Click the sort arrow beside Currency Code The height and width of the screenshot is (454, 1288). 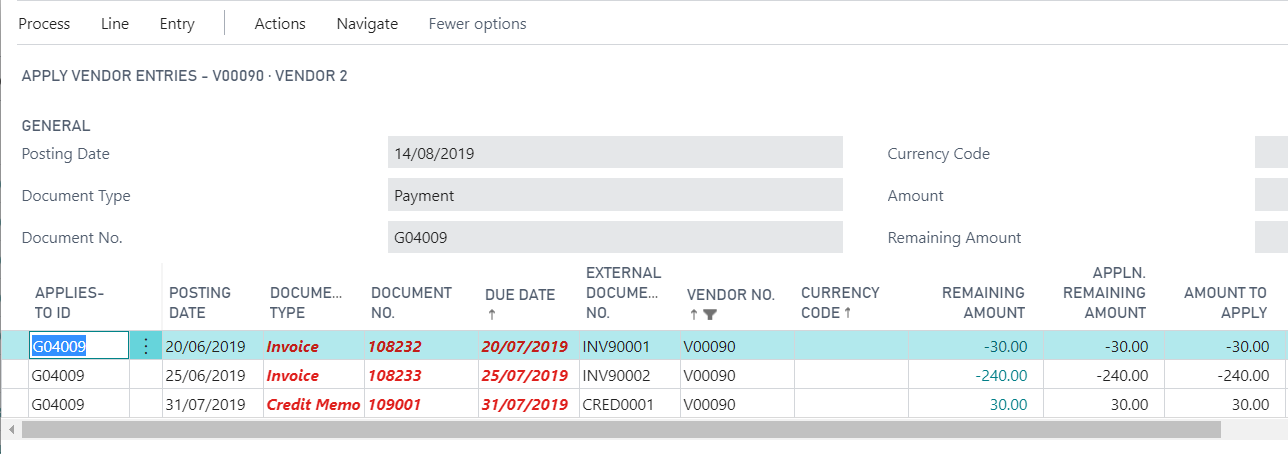tap(847, 312)
